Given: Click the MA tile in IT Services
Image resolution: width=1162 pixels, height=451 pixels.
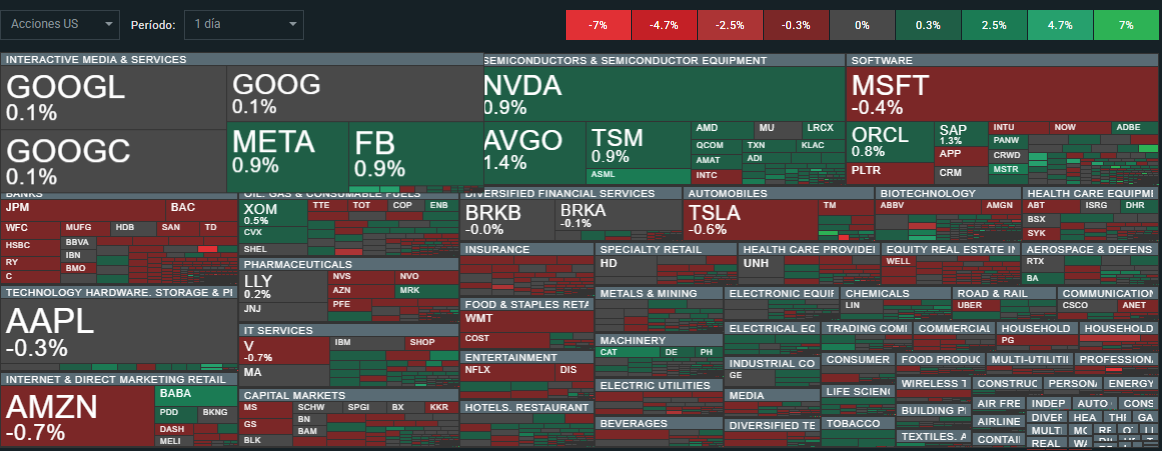Looking at the screenshot, I should pos(283,373).
